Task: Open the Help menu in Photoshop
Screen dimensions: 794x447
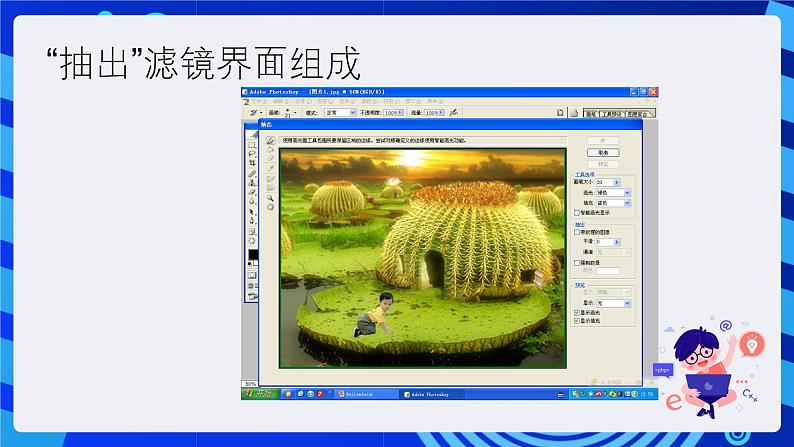Action: (435, 102)
